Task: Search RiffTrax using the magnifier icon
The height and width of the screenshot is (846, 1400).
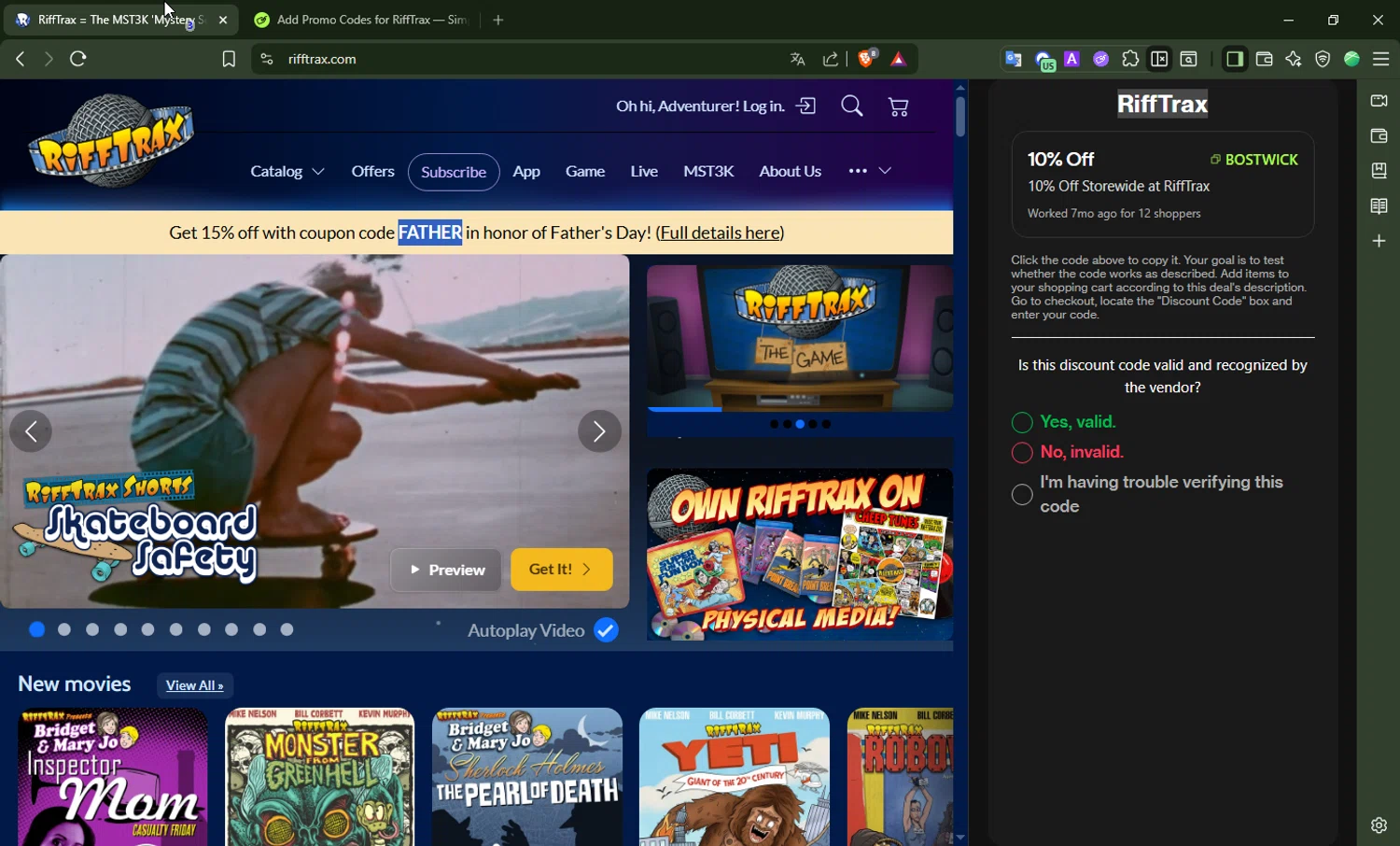Action: (x=851, y=106)
